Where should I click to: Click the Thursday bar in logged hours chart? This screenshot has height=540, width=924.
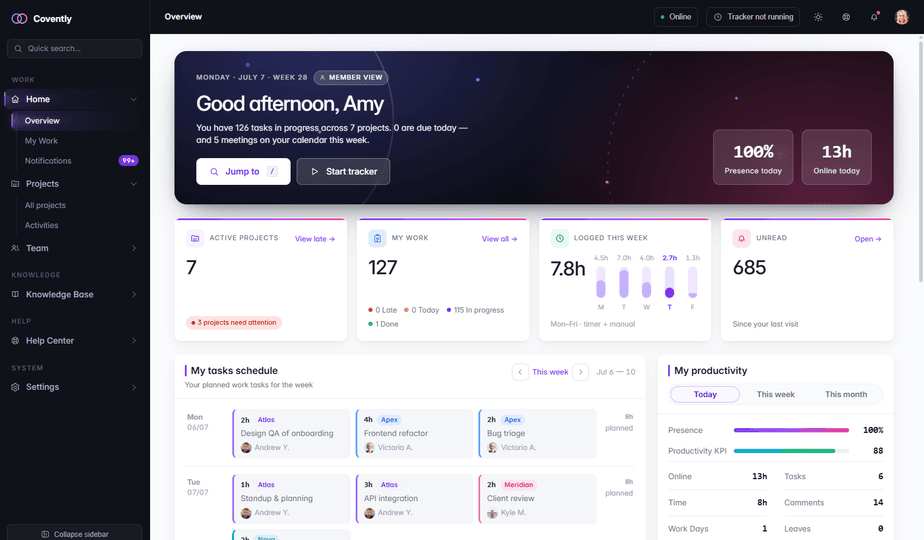(x=669, y=282)
